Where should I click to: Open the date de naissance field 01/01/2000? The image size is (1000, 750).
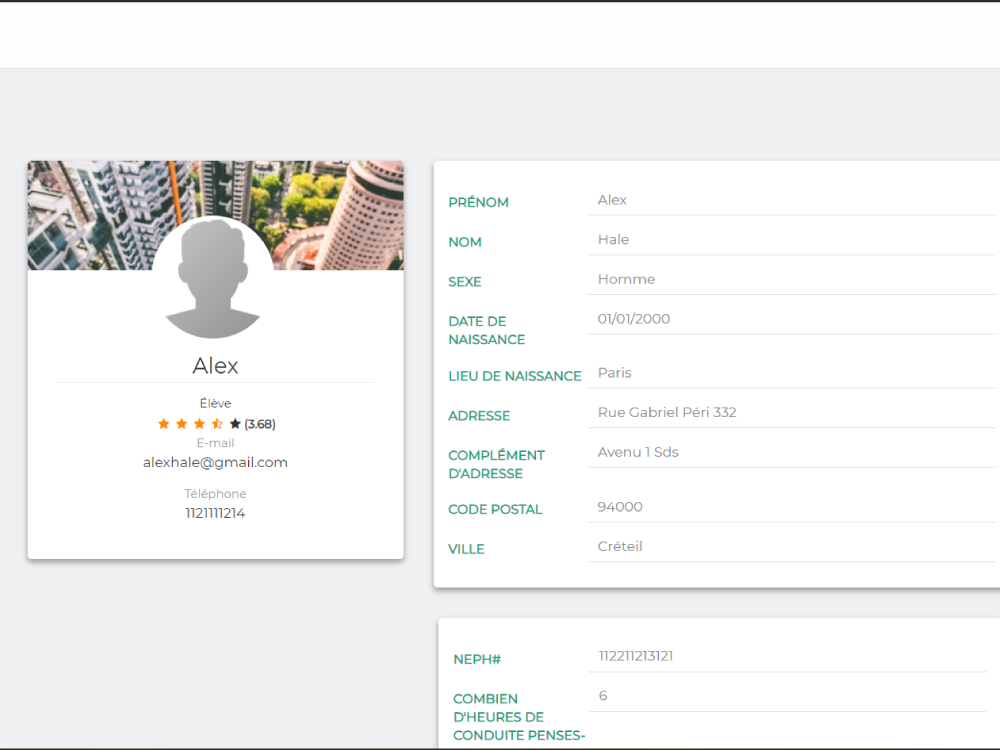point(791,319)
